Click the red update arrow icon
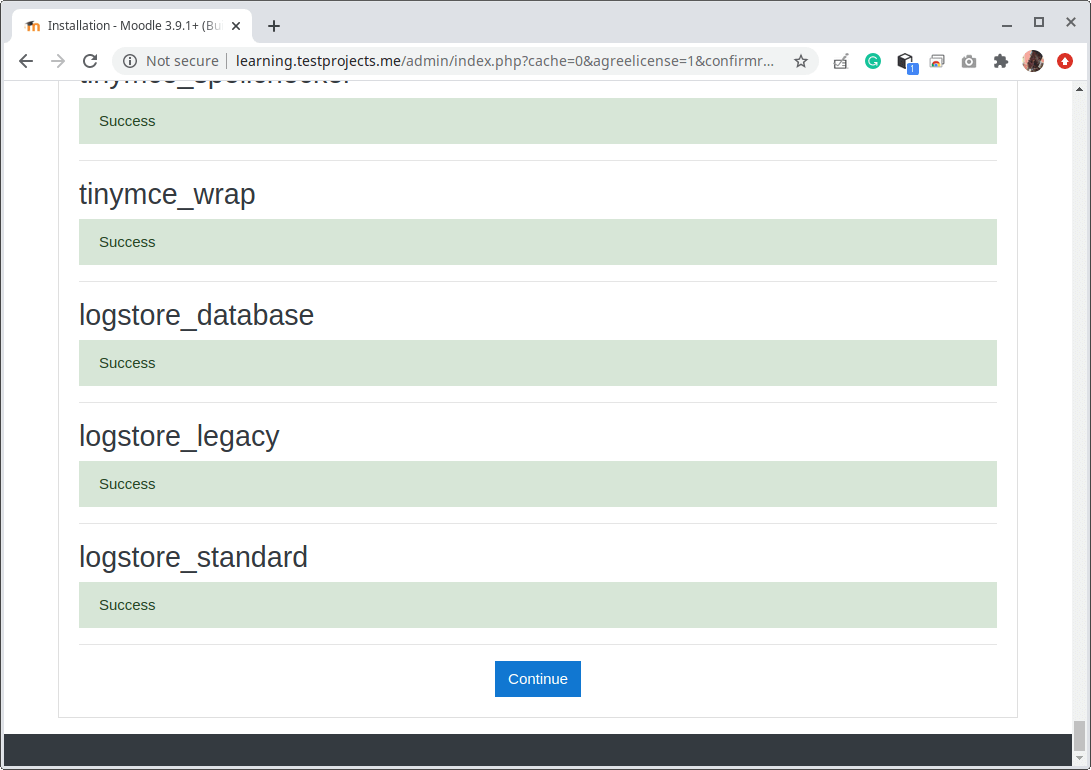 1065,61
